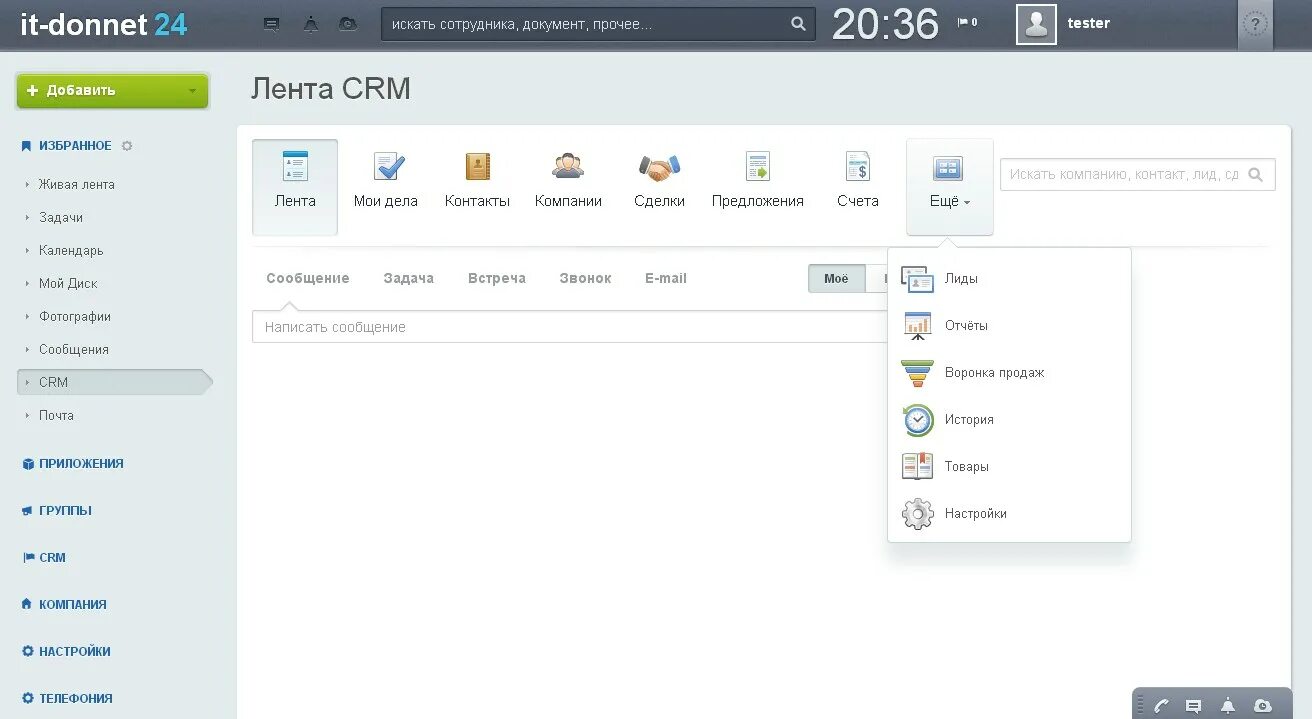Open the cloud disk icon in header

pyautogui.click(x=348, y=24)
